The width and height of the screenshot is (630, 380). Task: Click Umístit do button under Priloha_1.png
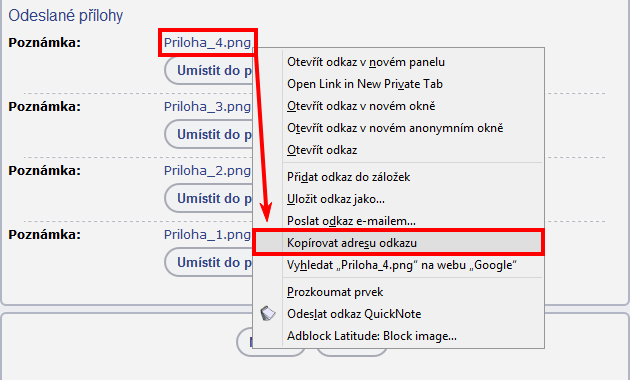(209, 262)
